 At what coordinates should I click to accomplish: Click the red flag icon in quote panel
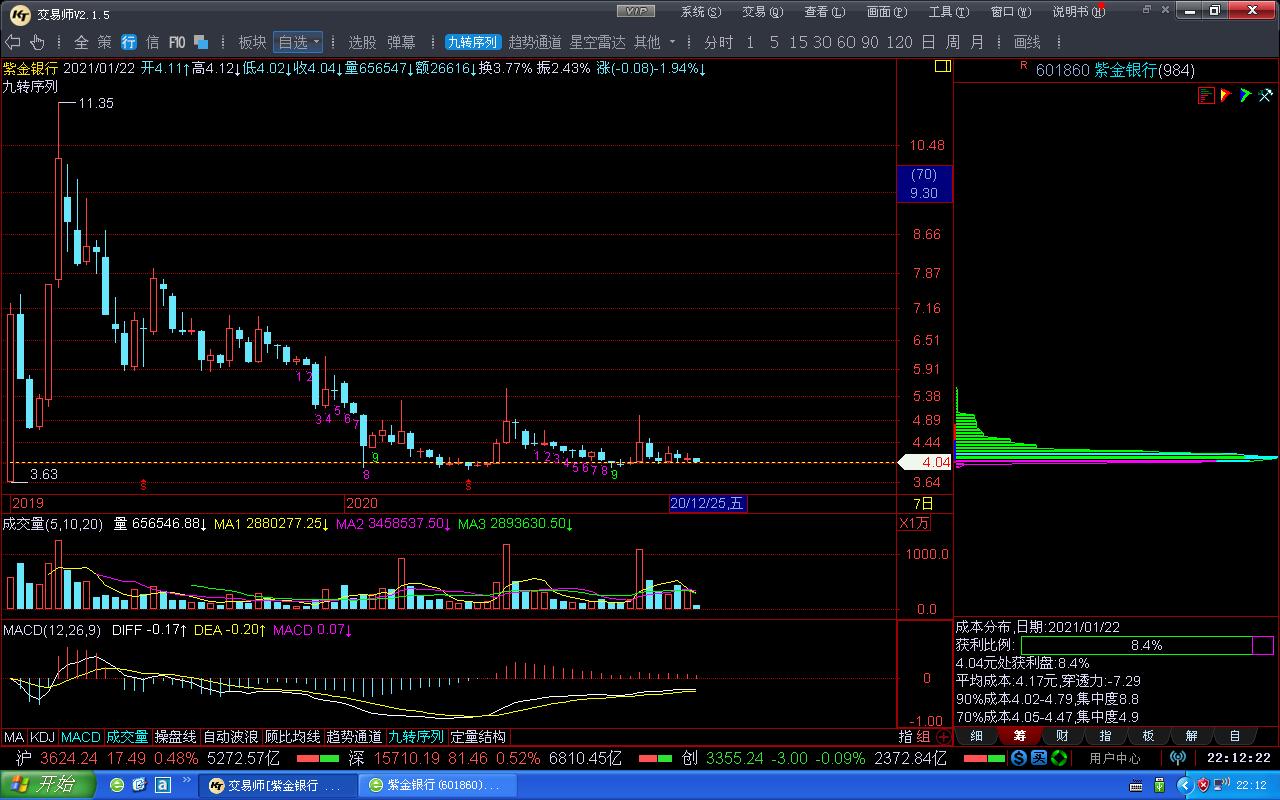coord(1225,95)
